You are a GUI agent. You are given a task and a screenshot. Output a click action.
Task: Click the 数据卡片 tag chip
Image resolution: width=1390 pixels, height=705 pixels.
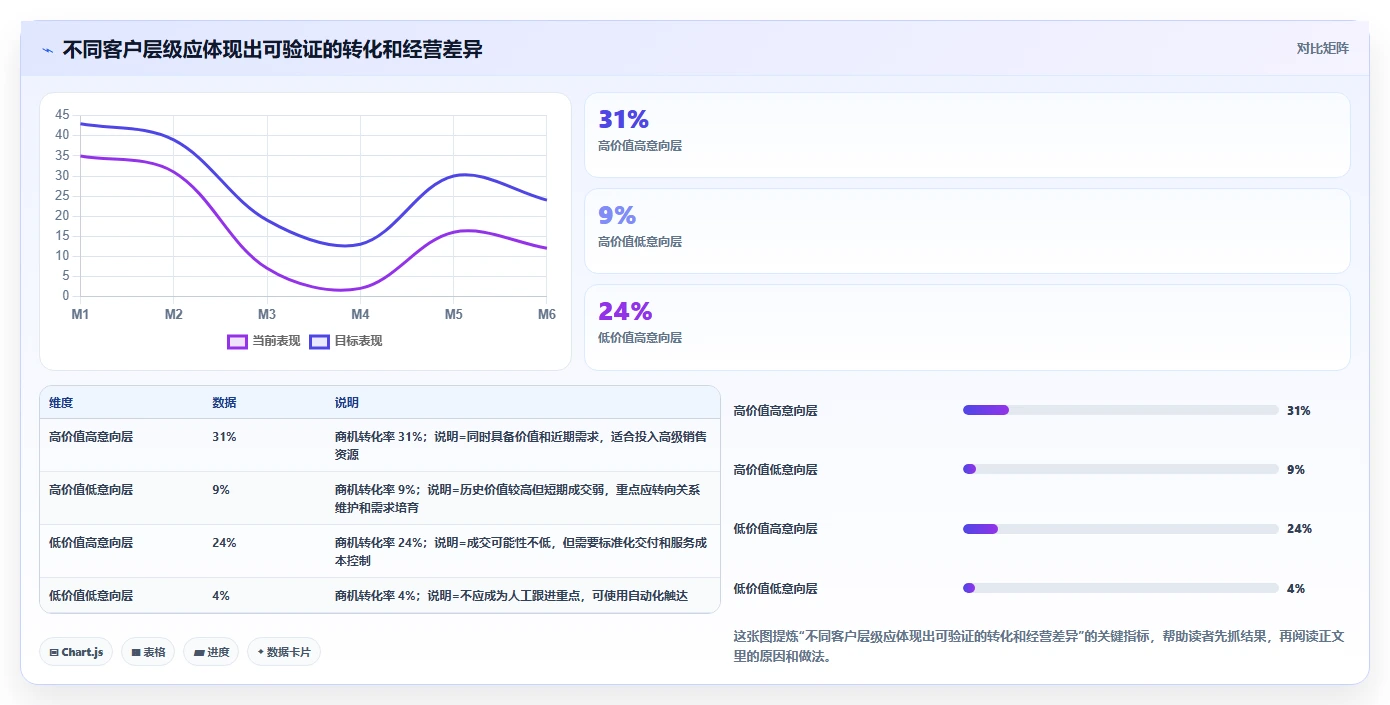tap(284, 652)
